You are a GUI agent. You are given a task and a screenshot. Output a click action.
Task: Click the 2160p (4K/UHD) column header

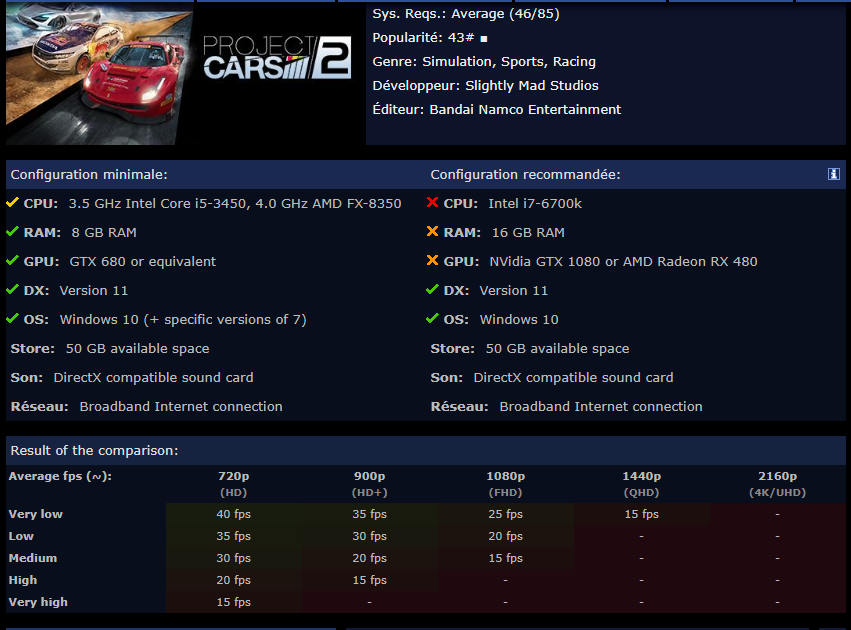pos(777,484)
